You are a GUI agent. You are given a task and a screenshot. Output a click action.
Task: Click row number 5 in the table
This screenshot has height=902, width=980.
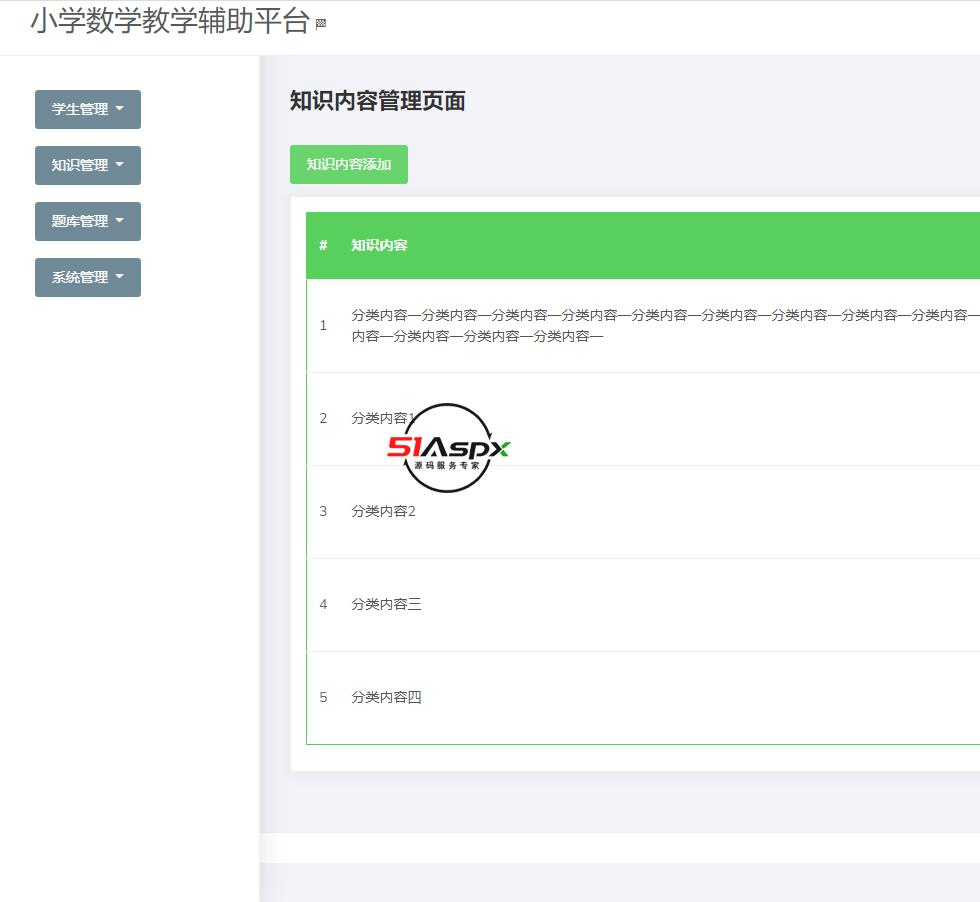coord(323,697)
